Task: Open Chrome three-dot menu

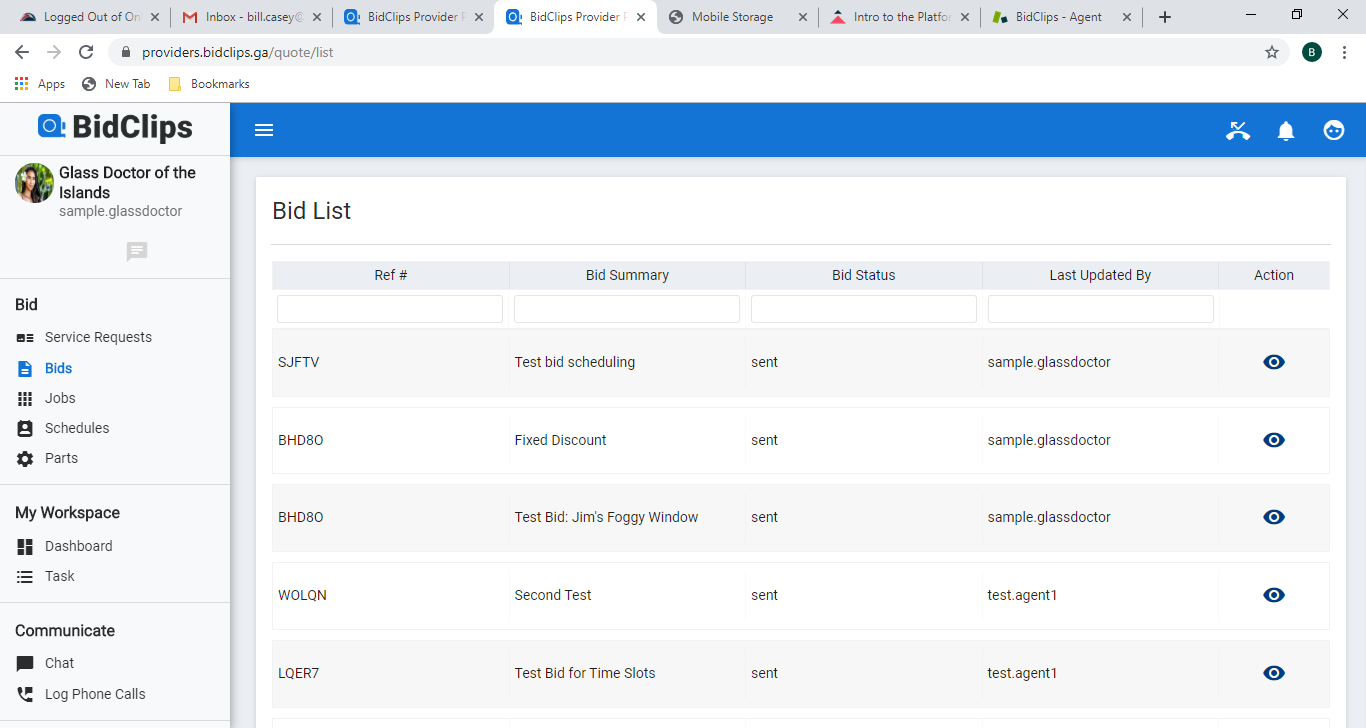Action: [1345, 52]
